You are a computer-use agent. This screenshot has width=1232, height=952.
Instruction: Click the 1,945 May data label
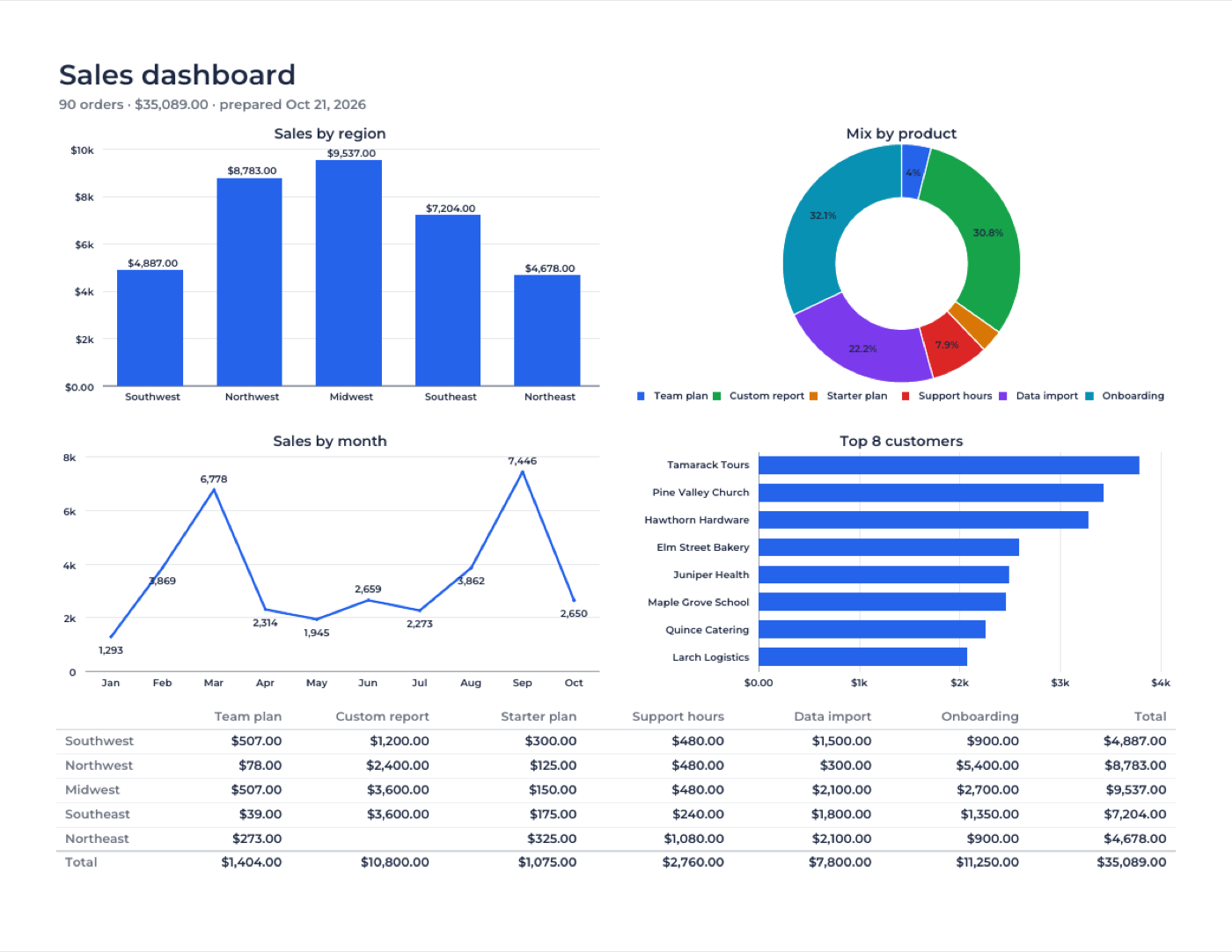[x=317, y=633]
